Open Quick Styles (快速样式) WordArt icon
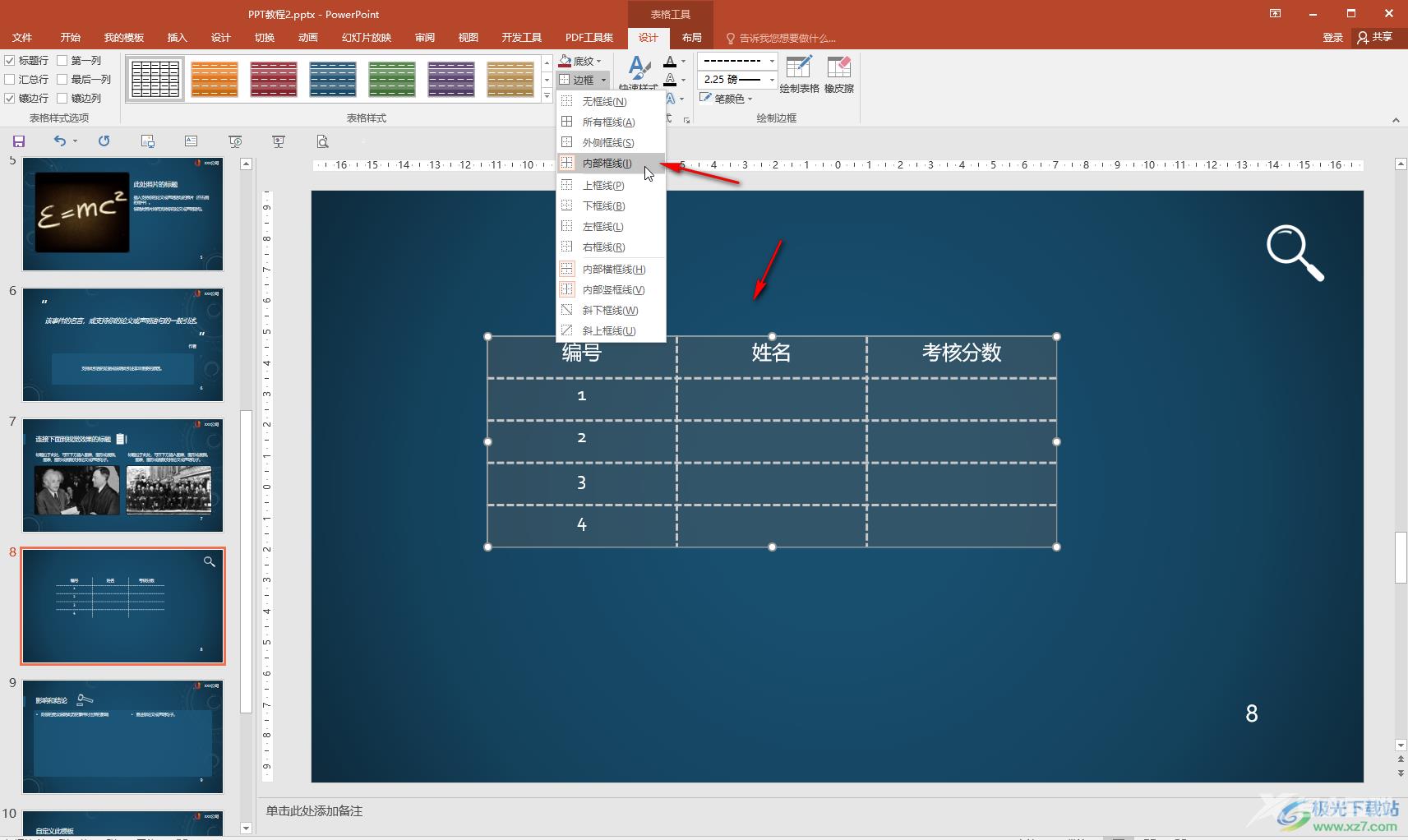Screen dimensions: 1408x840 (639, 73)
